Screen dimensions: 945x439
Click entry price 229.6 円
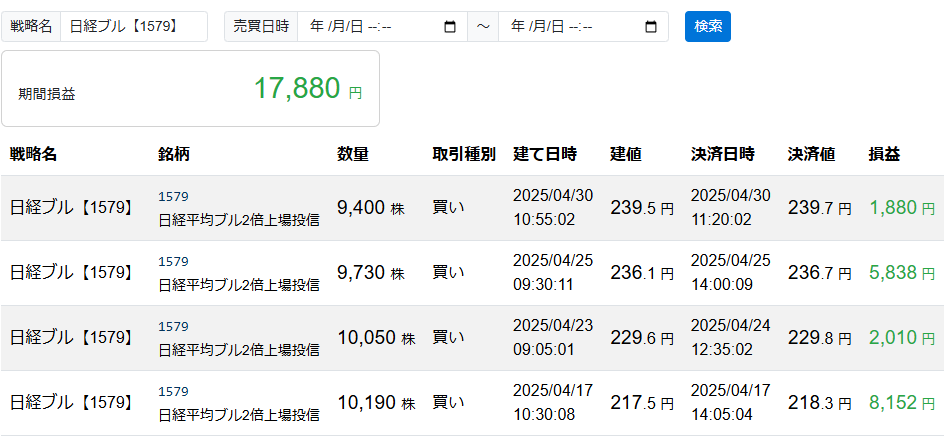click(642, 338)
